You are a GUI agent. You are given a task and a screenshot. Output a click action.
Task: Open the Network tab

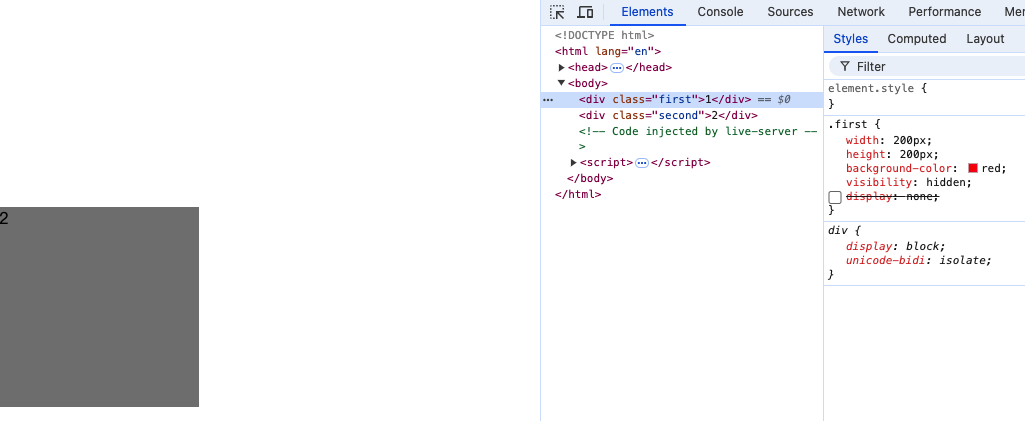861,12
